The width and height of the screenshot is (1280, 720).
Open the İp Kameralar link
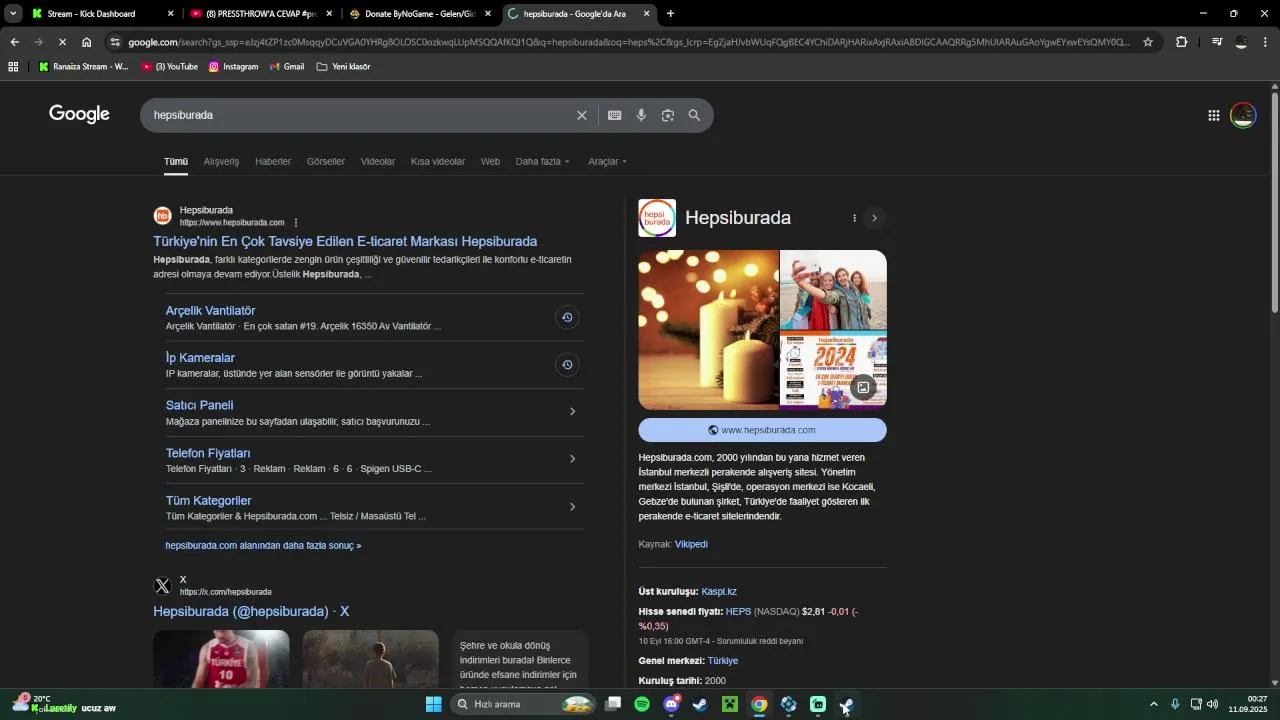pos(200,357)
